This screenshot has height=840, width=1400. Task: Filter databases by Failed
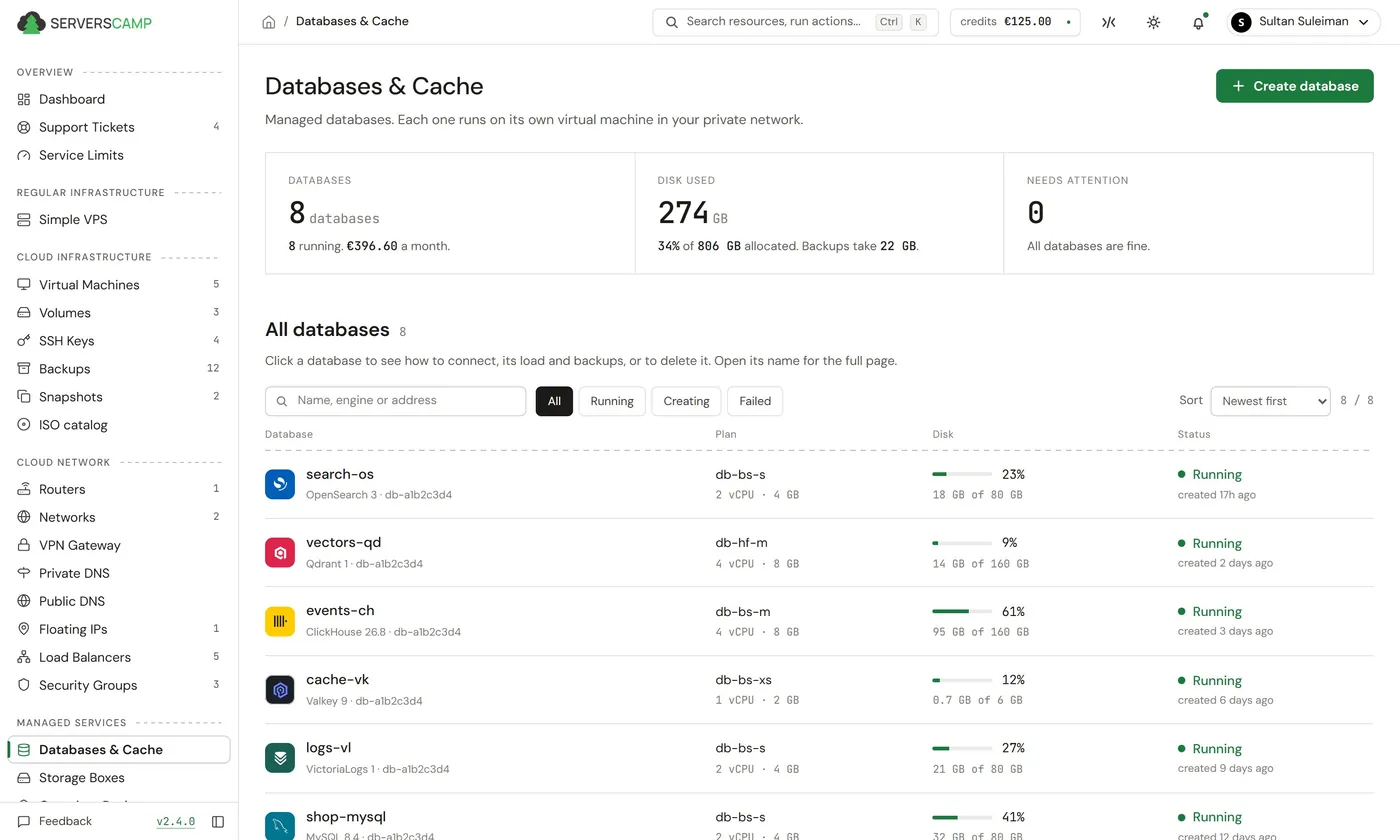[755, 401]
